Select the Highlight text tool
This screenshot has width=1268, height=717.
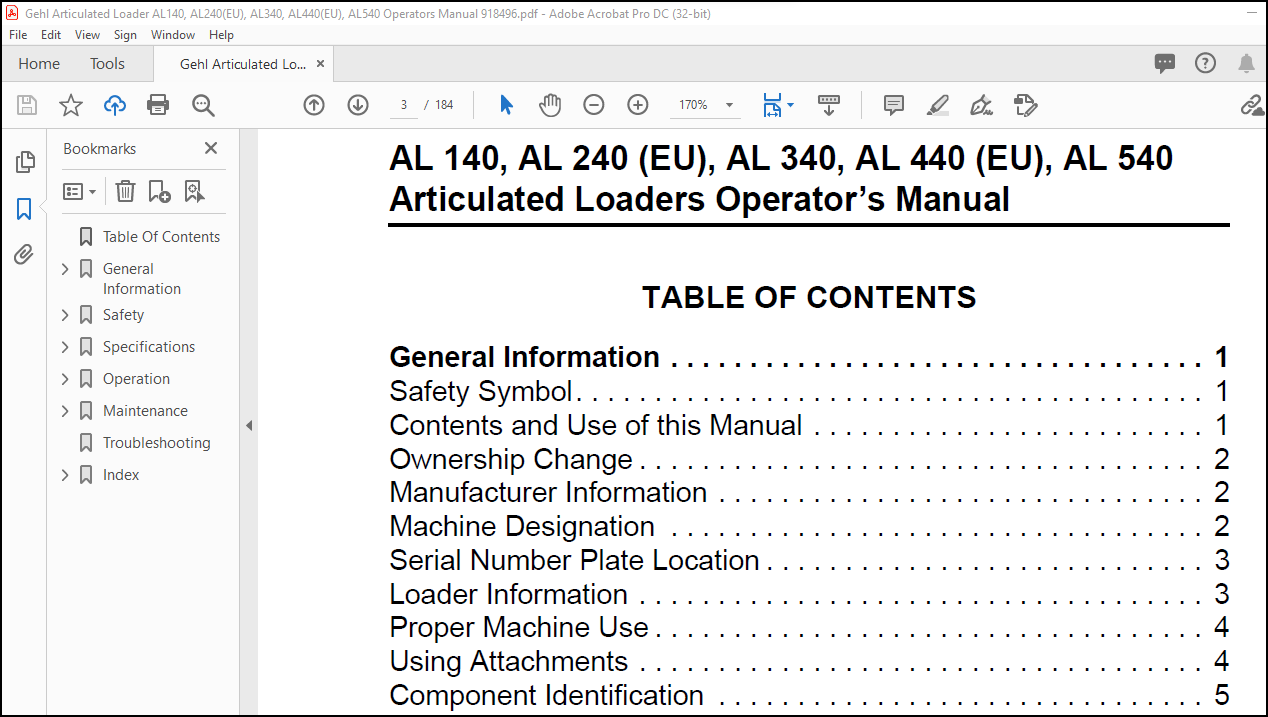937,105
